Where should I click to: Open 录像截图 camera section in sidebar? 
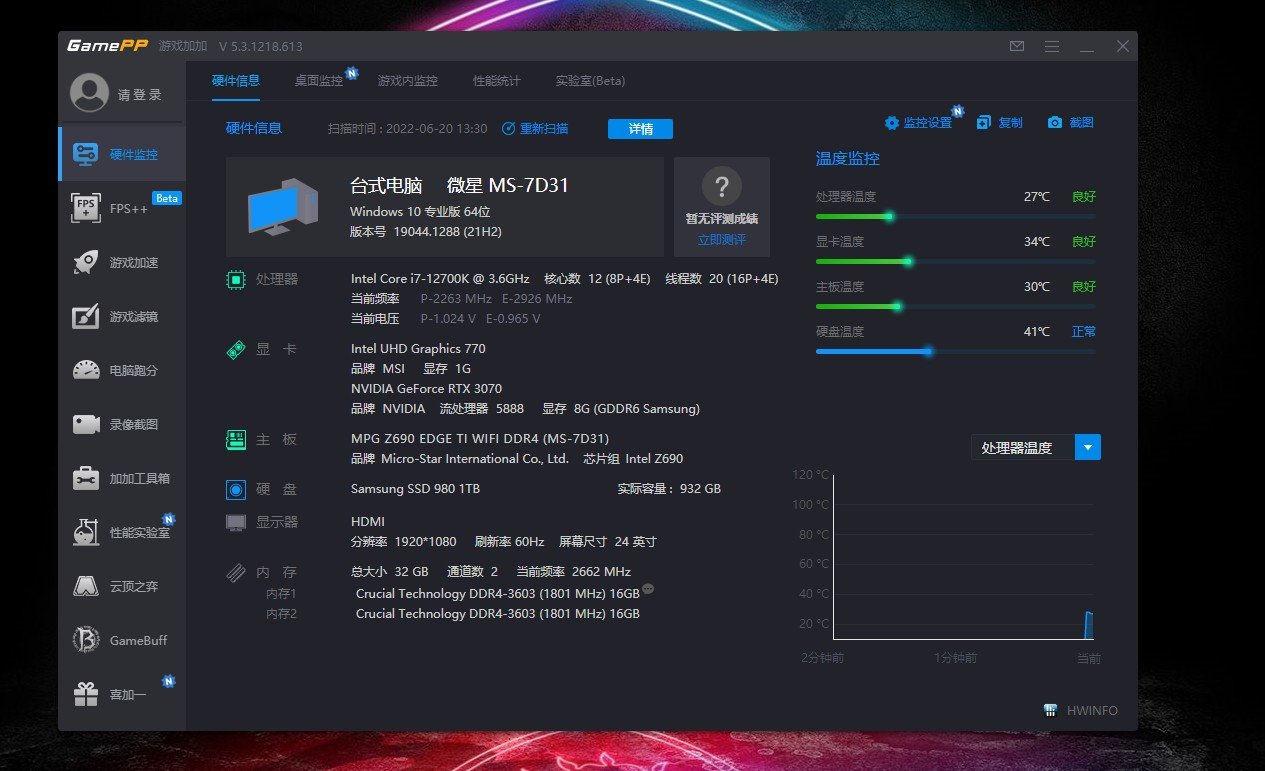pyautogui.click(x=122, y=424)
